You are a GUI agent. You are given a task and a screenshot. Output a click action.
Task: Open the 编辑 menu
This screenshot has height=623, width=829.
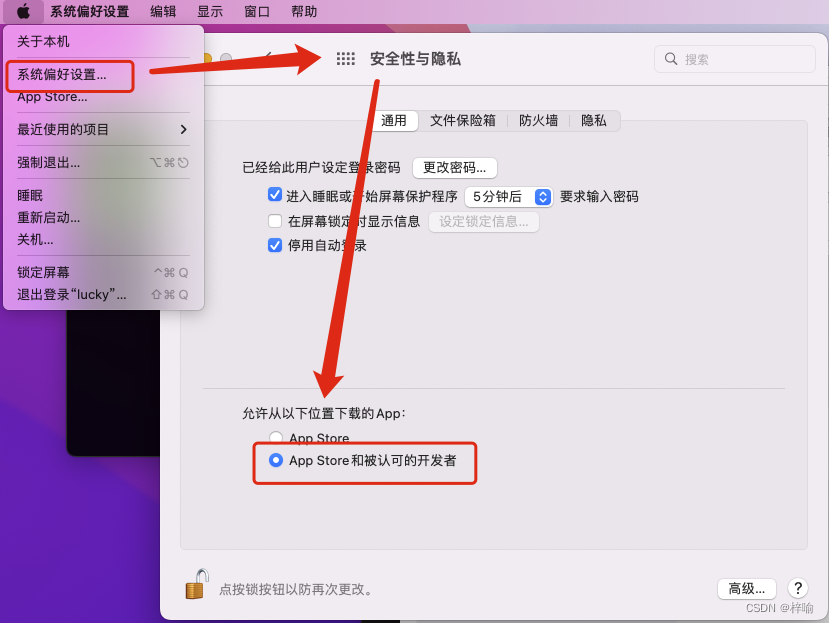(163, 12)
